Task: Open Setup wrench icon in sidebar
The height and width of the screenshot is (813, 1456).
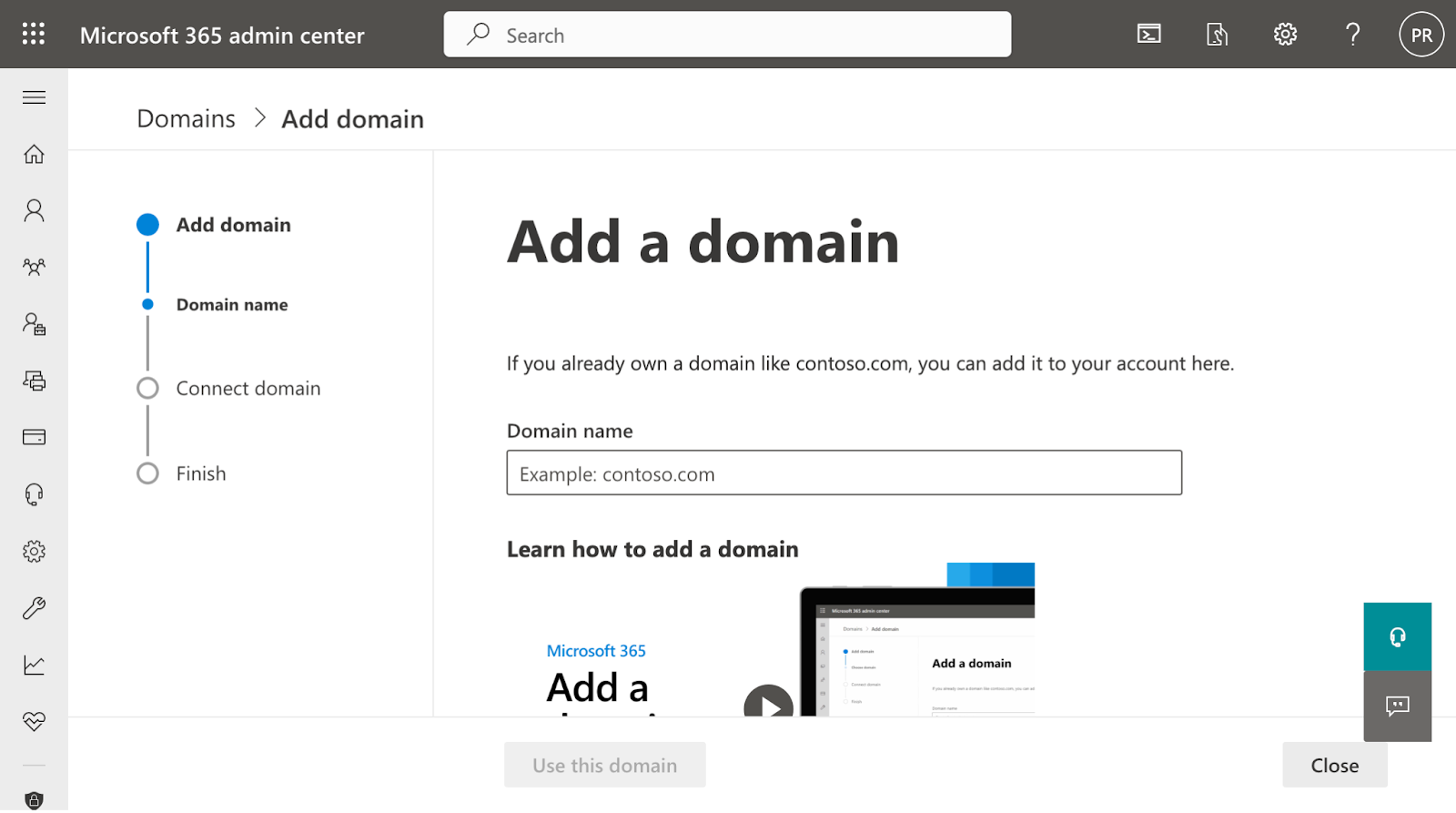Action: (x=34, y=608)
